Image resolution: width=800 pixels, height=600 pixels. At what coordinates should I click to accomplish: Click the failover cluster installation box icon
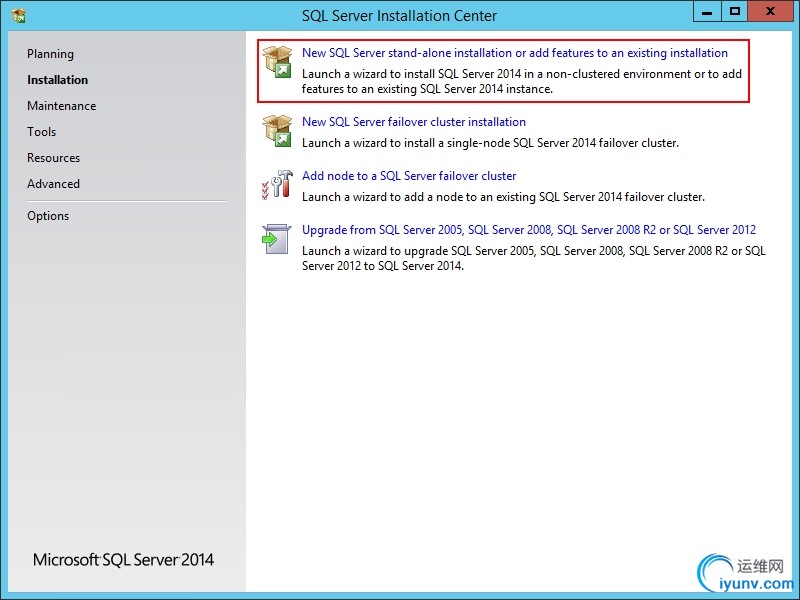[x=277, y=131]
